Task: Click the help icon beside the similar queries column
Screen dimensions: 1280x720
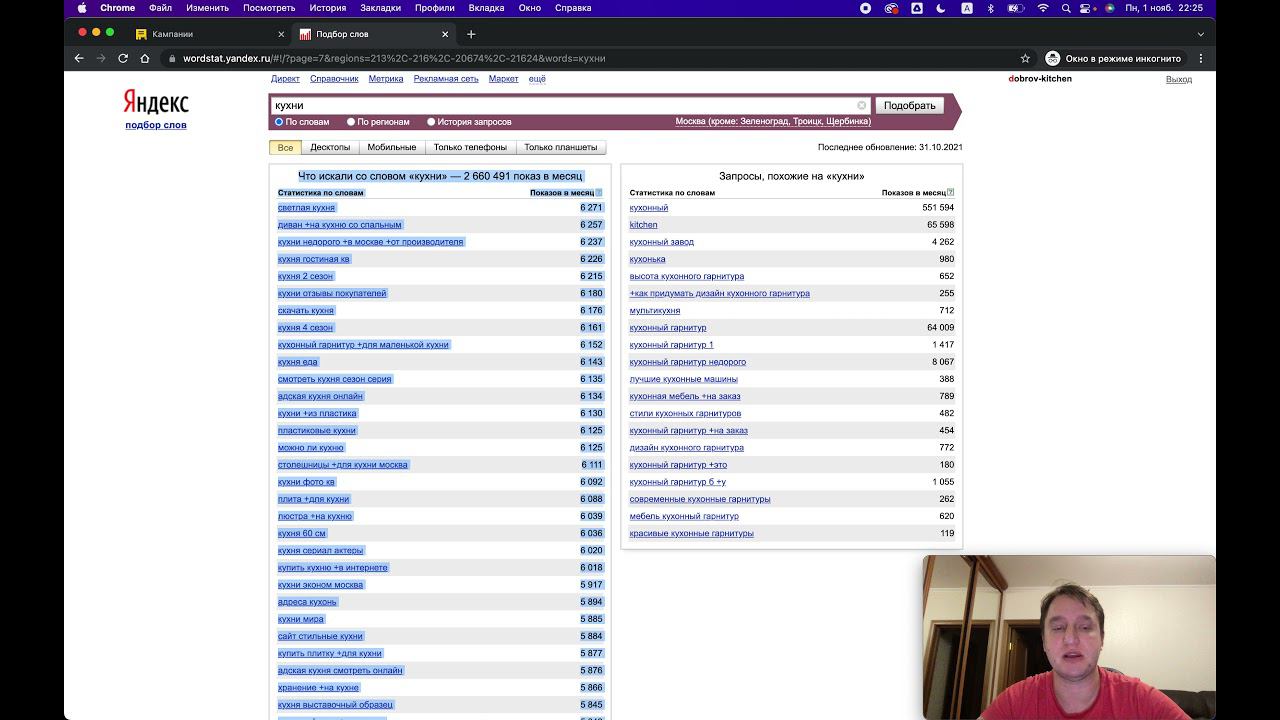Action: 950,192
